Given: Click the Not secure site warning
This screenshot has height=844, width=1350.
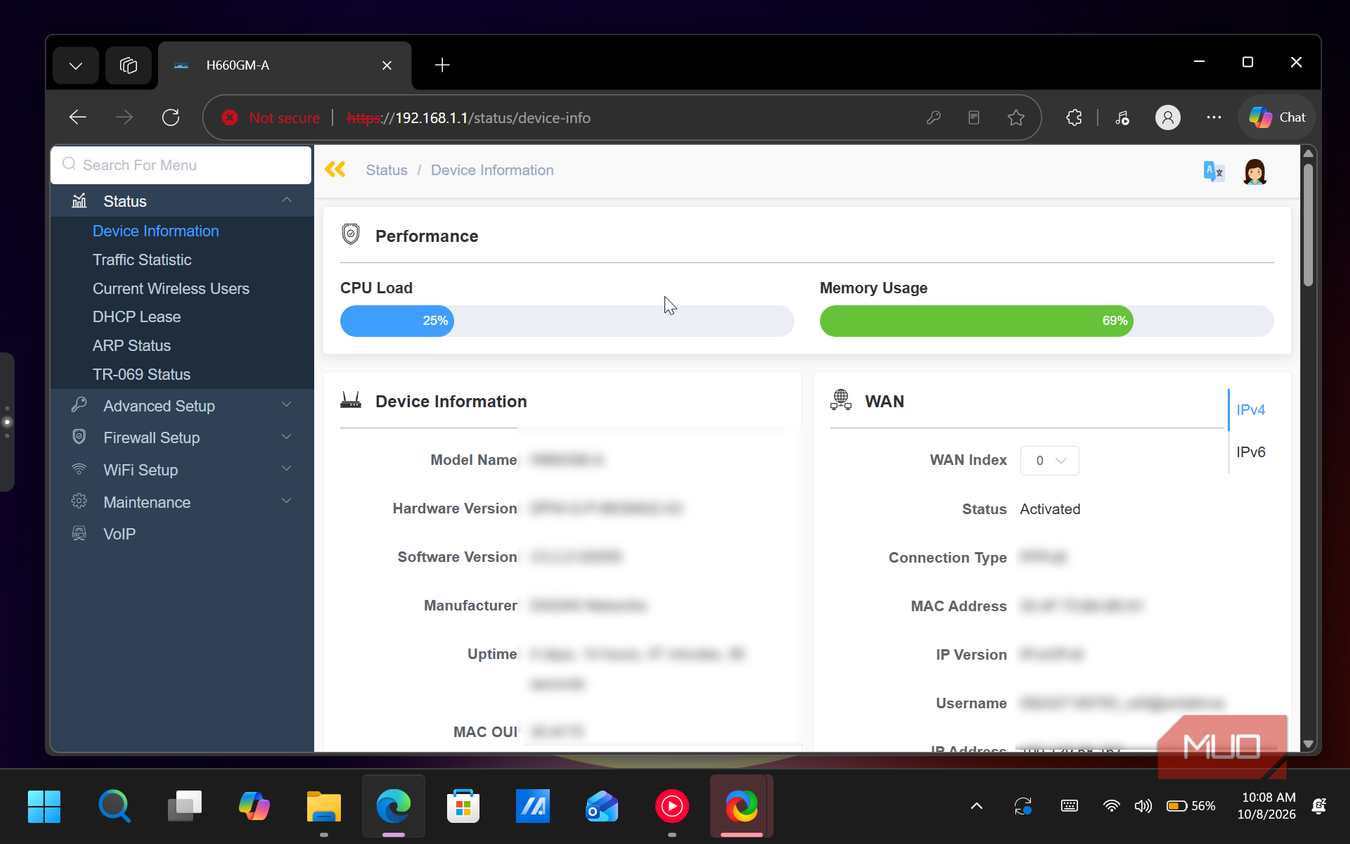Looking at the screenshot, I should [271, 118].
